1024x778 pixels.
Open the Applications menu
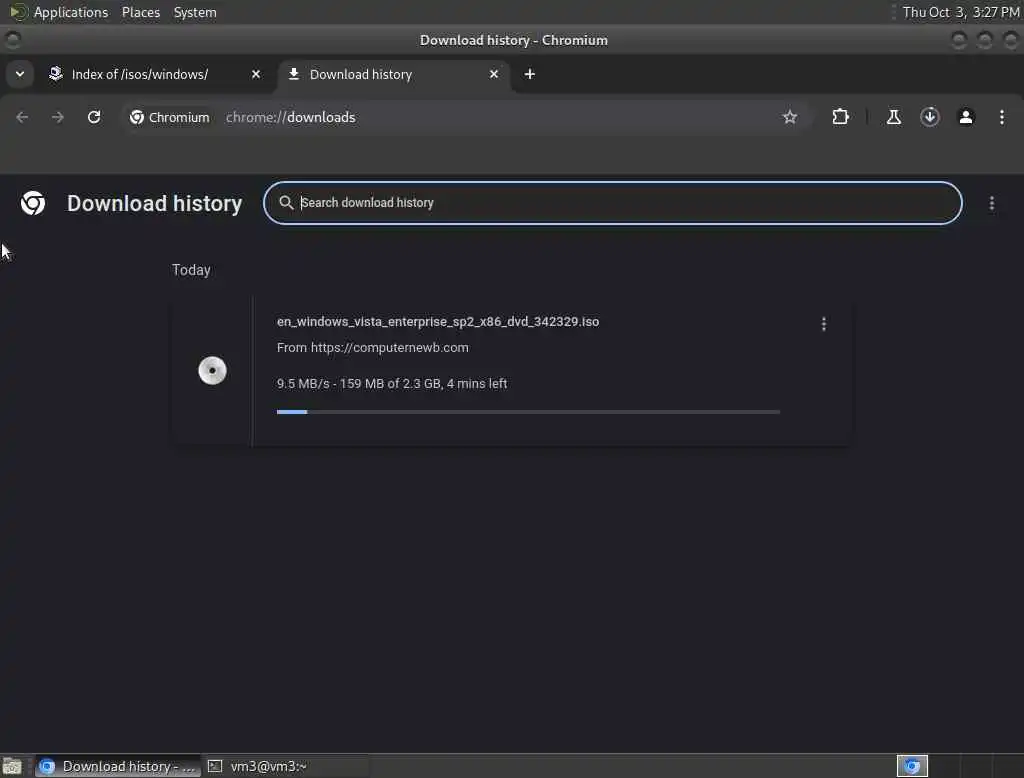pyautogui.click(x=71, y=12)
